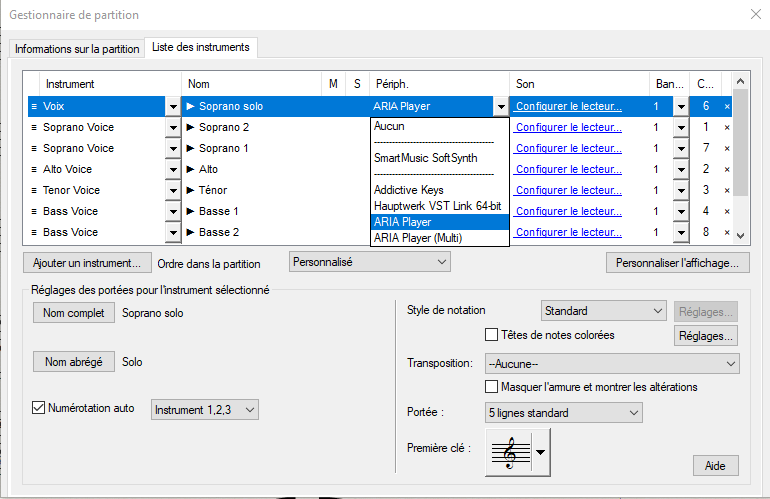Expand the Style de notation combo box

pos(603,311)
